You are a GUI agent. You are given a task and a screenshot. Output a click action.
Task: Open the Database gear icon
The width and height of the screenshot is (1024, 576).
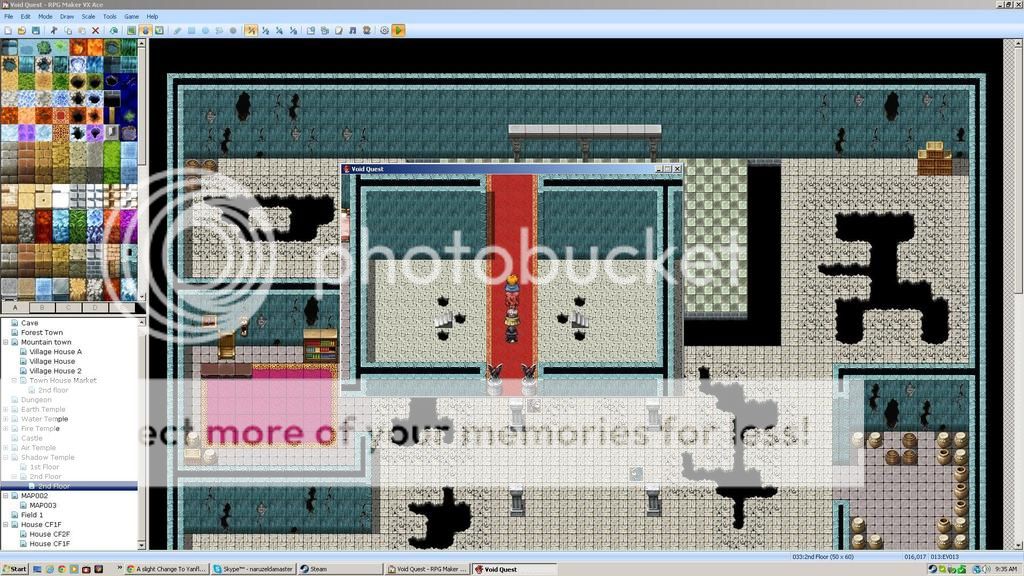pyautogui.click(x=384, y=30)
